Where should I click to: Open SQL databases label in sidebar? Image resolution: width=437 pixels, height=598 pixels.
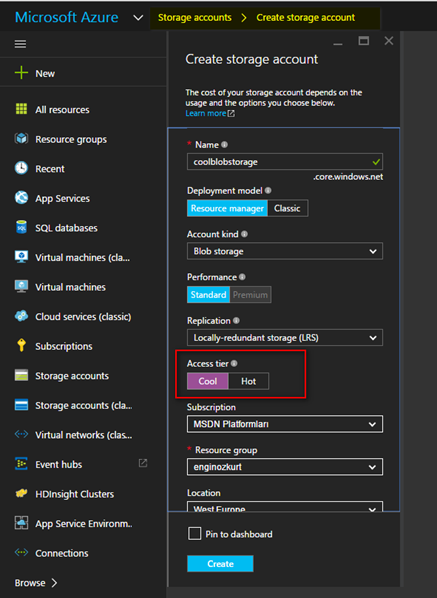pos(66,228)
